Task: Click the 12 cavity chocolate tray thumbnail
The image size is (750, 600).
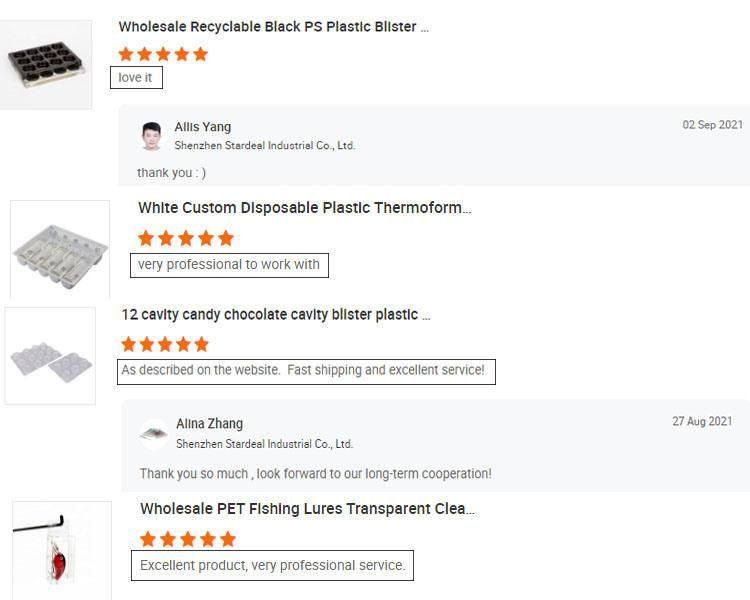Action: [x=50, y=356]
